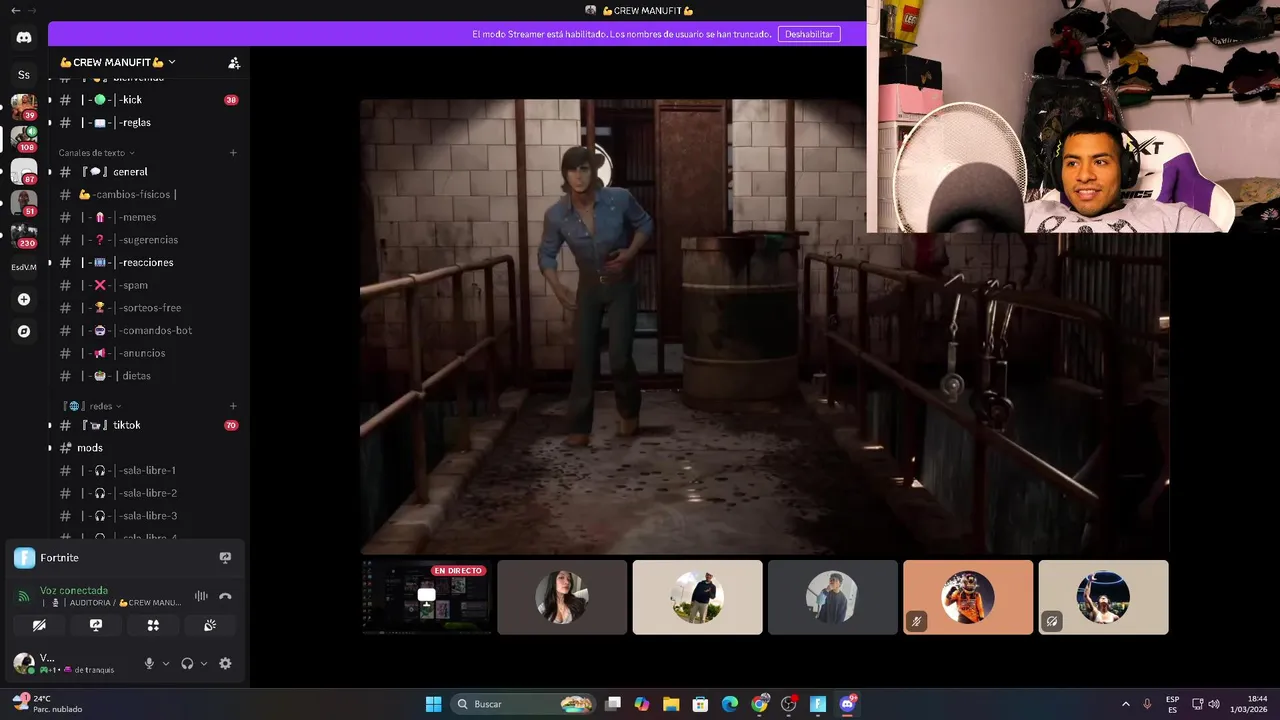The image size is (1280, 720).
Task: Open Microsoft Edge from taskbar
Action: tap(730, 704)
